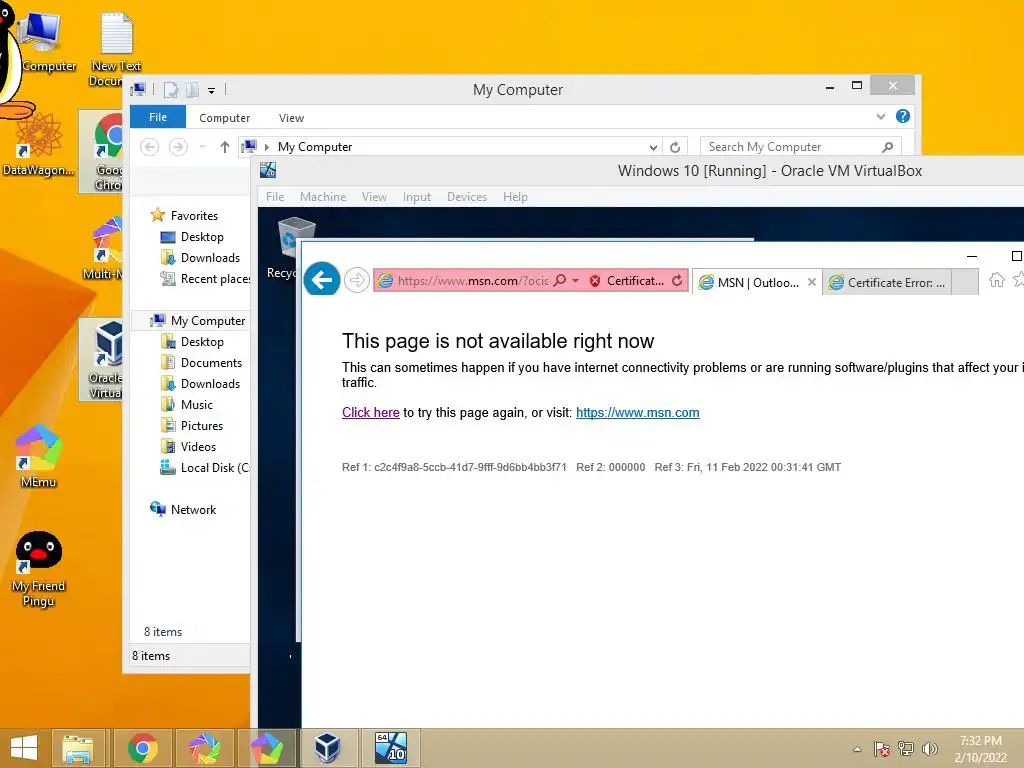The image size is (1024, 768).
Task: Open Explorer help question mark icon
Action: pos(903,116)
